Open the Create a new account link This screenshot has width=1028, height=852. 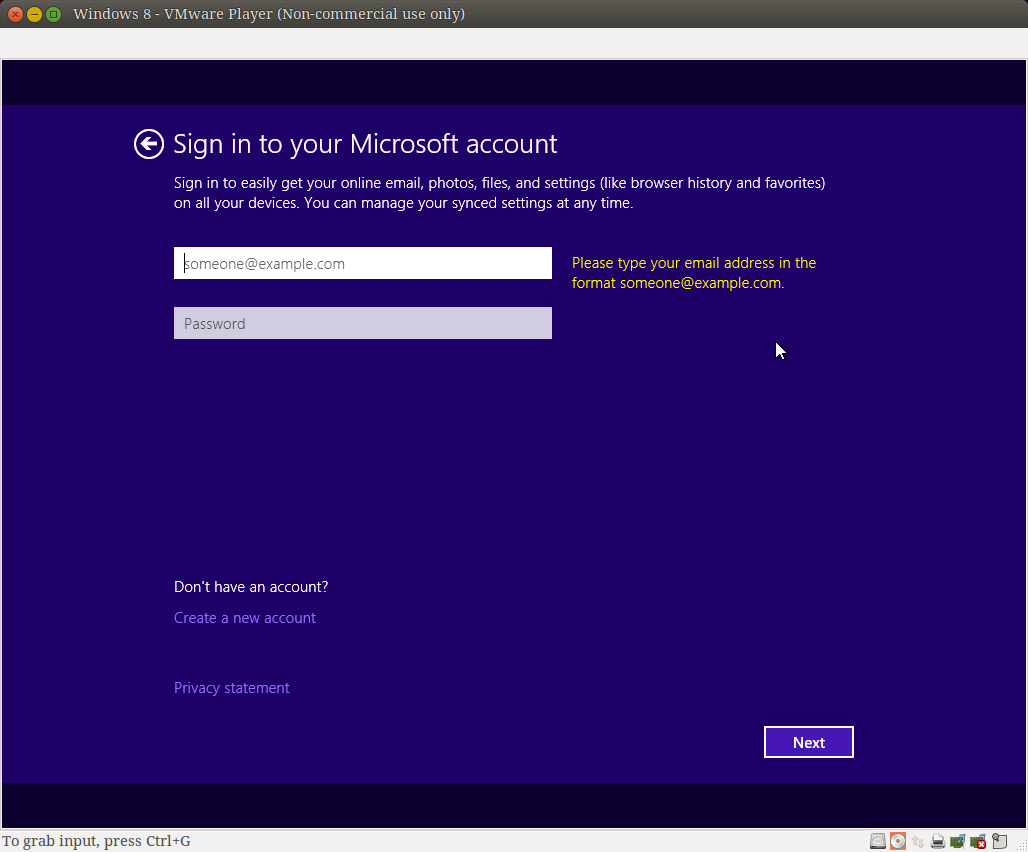coord(245,618)
